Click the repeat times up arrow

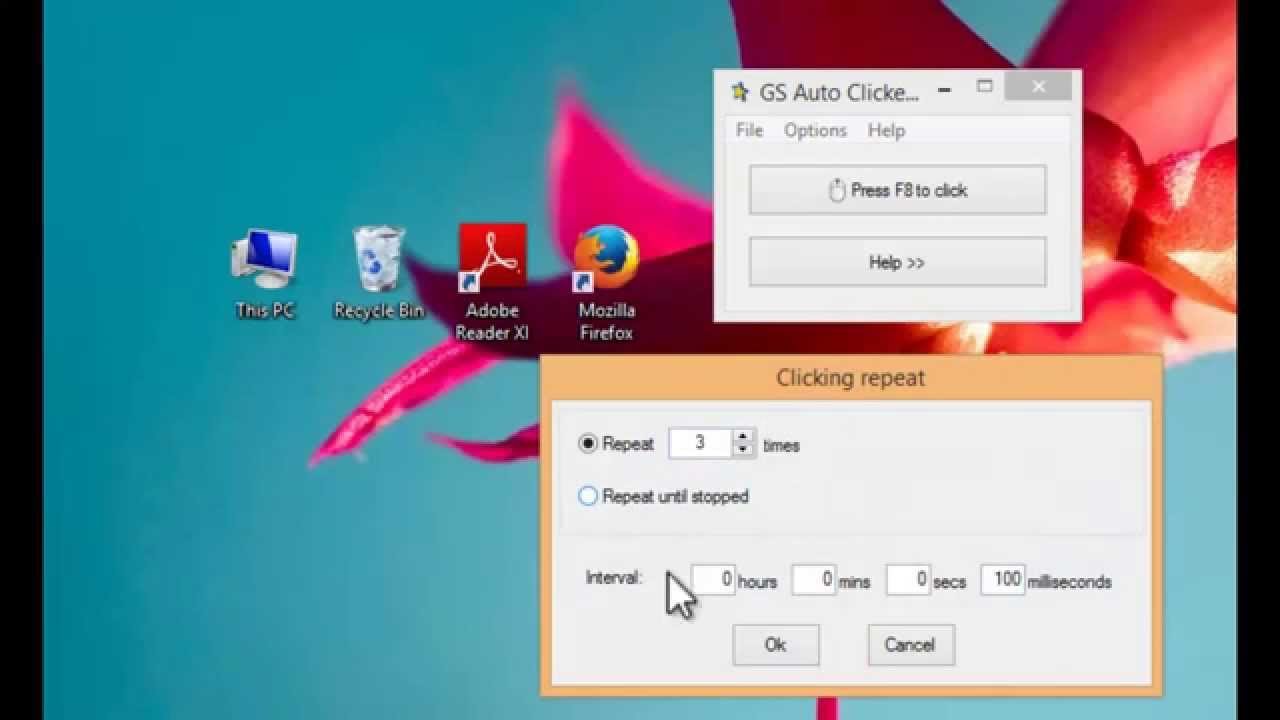point(742,437)
